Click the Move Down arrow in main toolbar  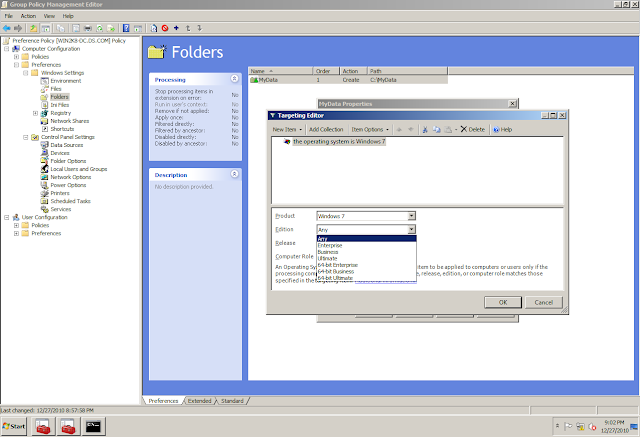200,28
